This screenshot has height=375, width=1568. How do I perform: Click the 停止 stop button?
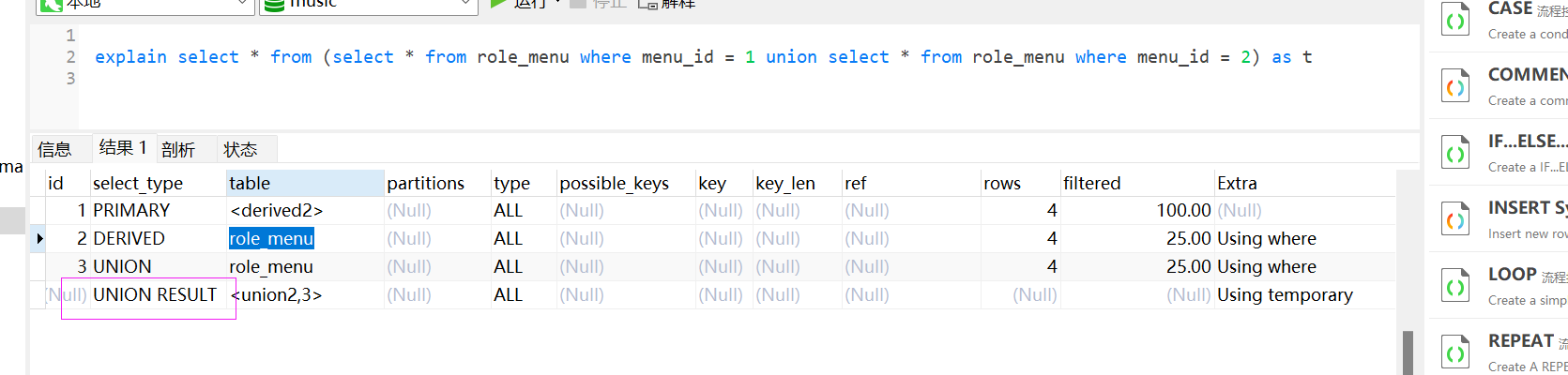coord(598,4)
